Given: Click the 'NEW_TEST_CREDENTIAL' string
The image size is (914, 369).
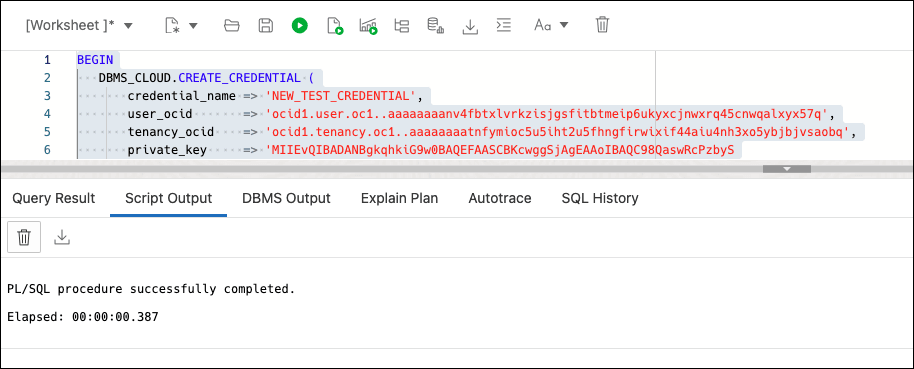Looking at the screenshot, I should (x=340, y=96).
